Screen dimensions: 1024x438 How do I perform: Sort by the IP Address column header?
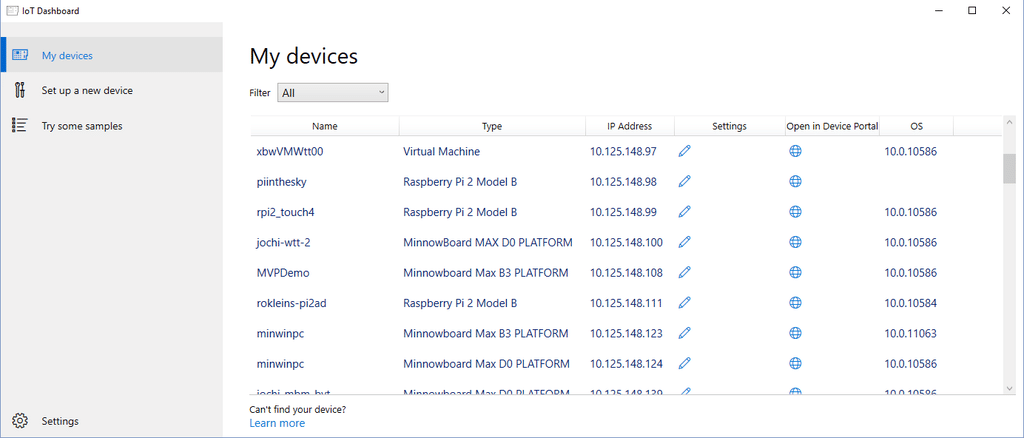point(629,127)
